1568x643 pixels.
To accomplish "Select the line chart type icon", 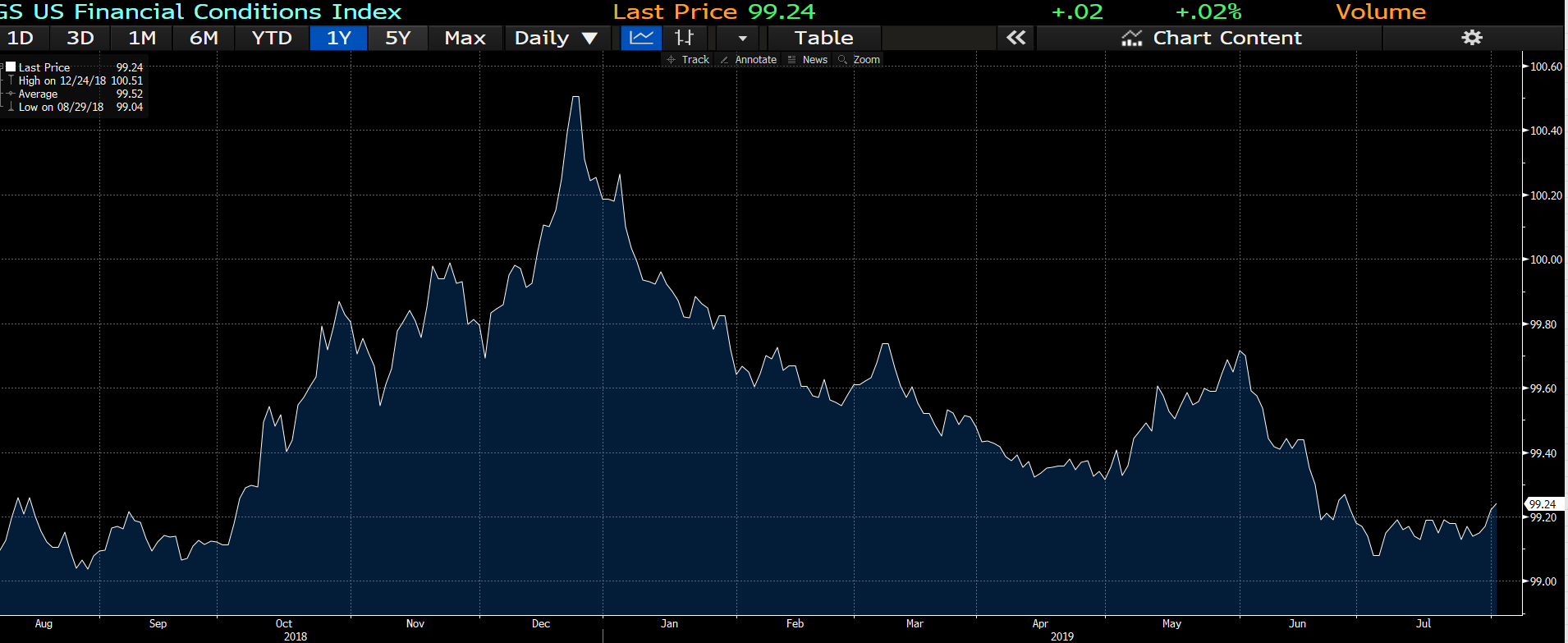I will click(641, 38).
